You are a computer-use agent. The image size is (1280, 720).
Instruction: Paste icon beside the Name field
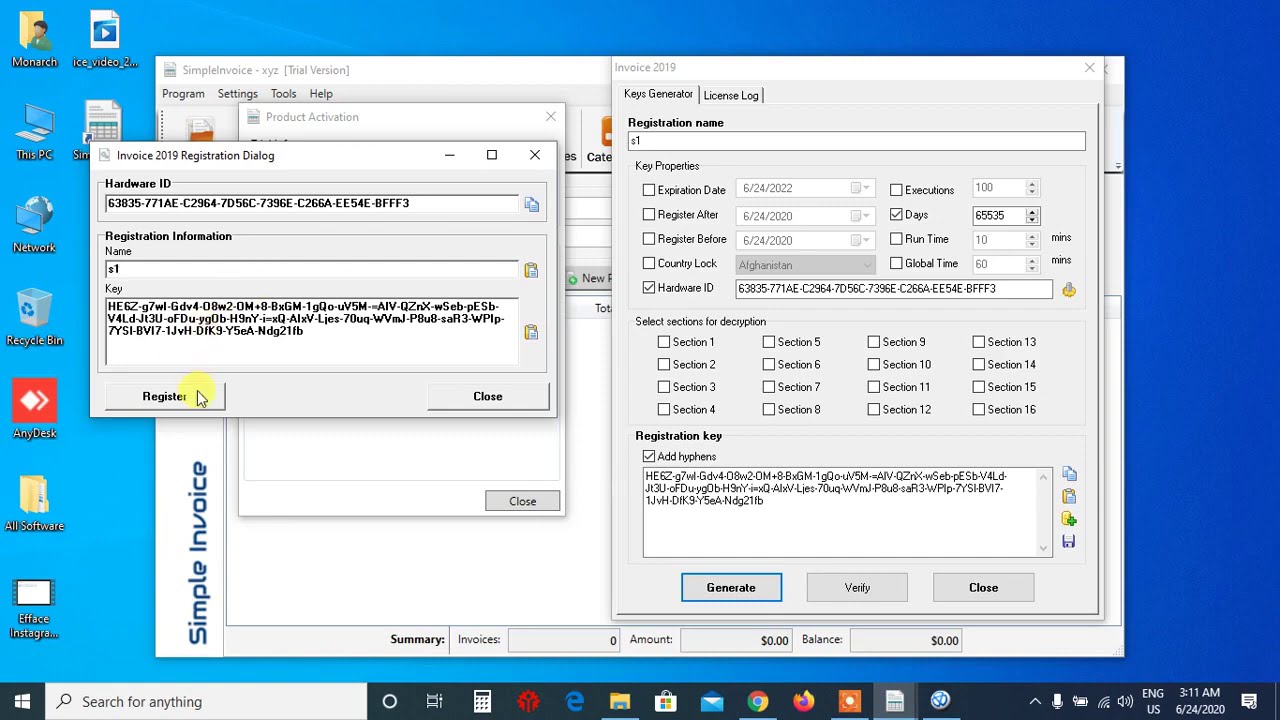pos(531,270)
